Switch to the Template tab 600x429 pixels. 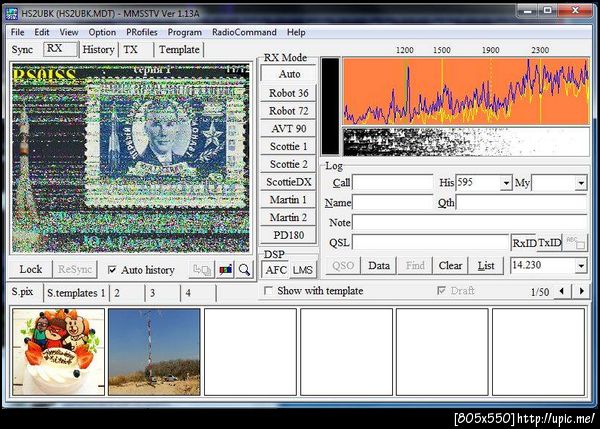(179, 50)
